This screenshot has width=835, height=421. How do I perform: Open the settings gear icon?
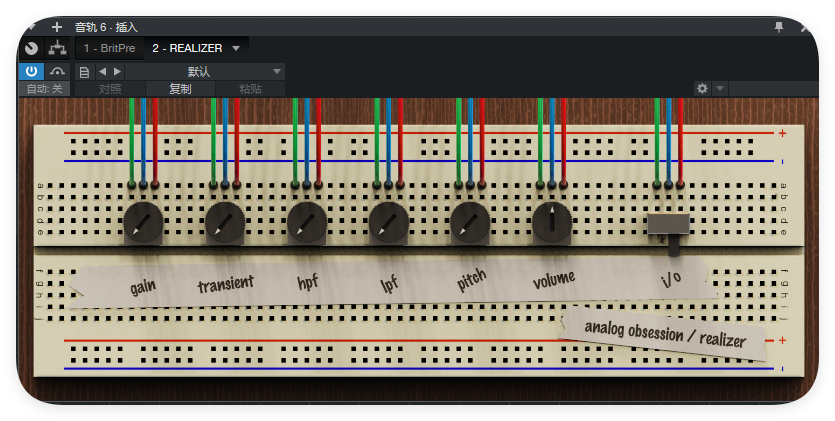coord(702,88)
